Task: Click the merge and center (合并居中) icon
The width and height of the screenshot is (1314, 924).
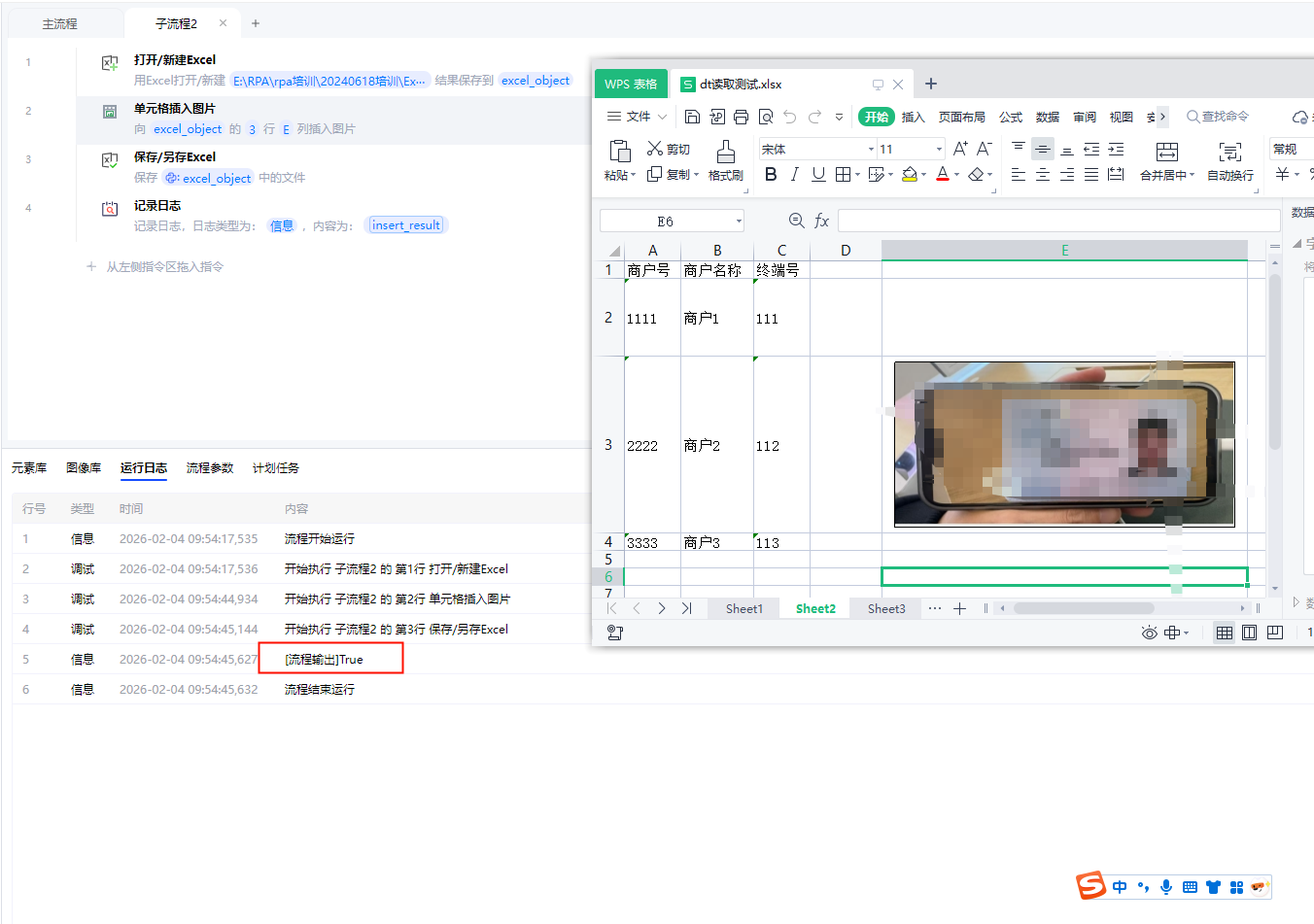Action: [1166, 152]
